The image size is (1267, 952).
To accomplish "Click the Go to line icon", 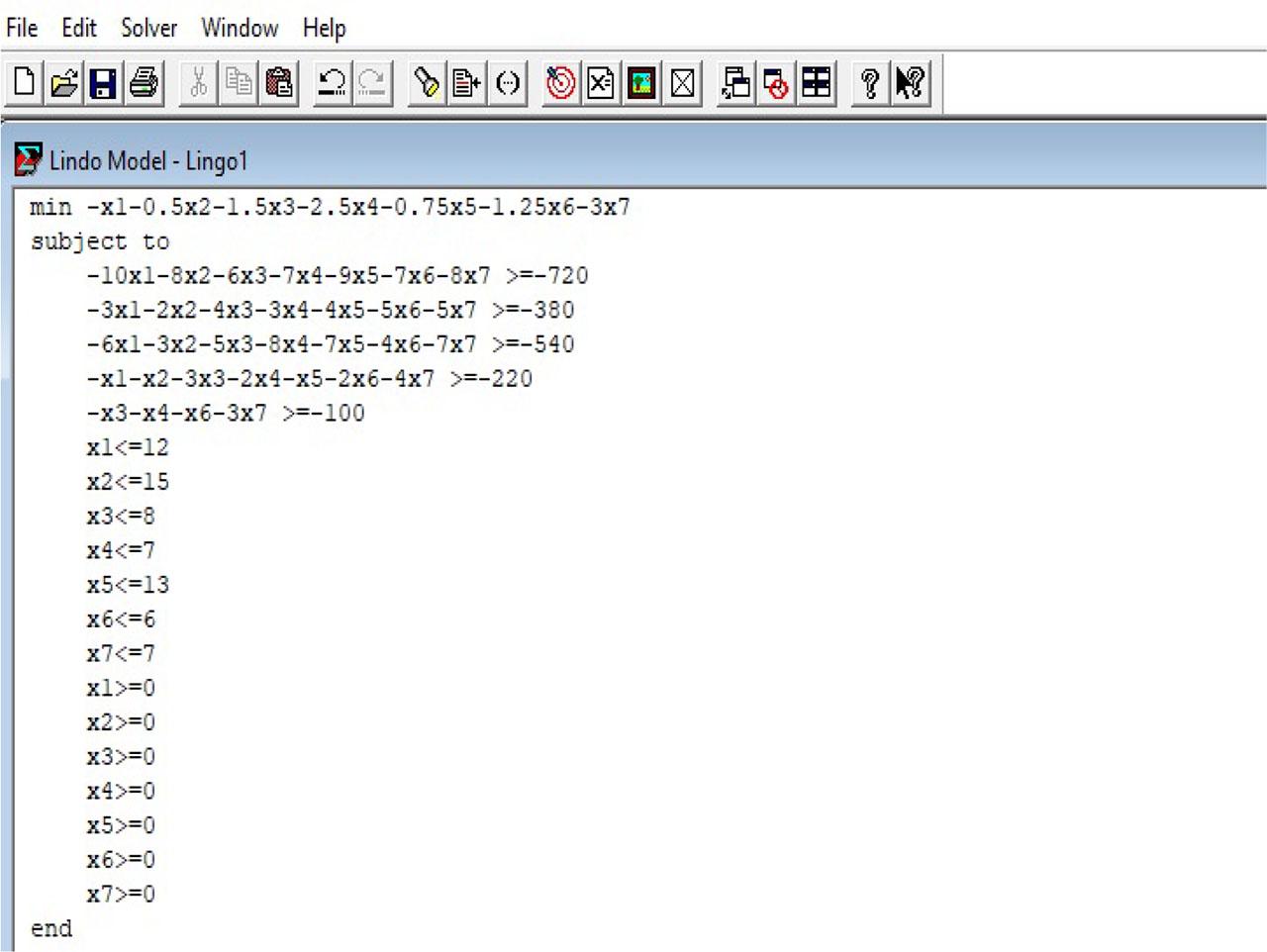I will click(466, 83).
